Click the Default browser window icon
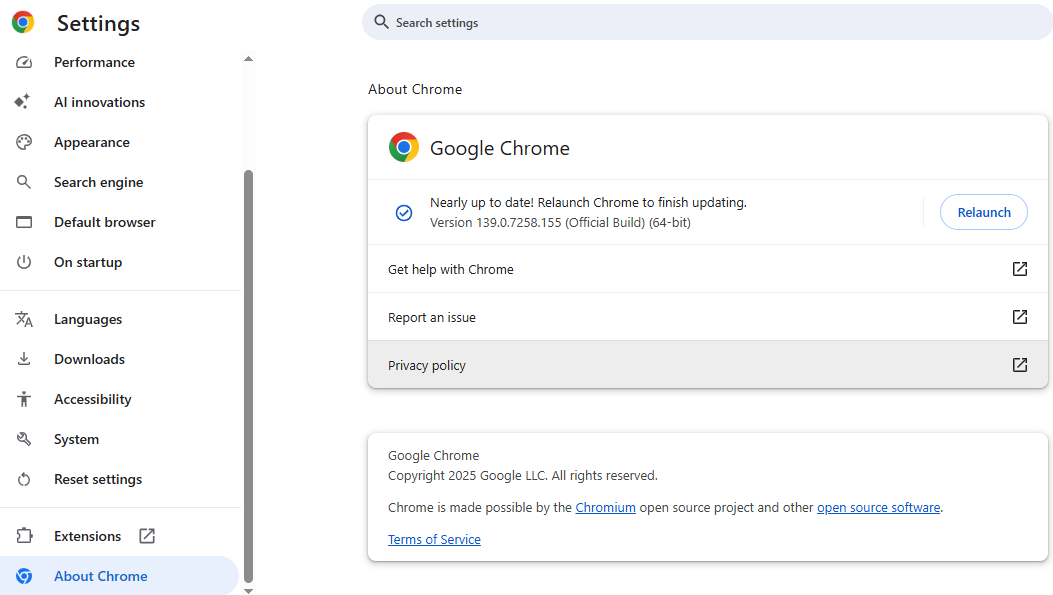1053x595 pixels. [25, 221]
